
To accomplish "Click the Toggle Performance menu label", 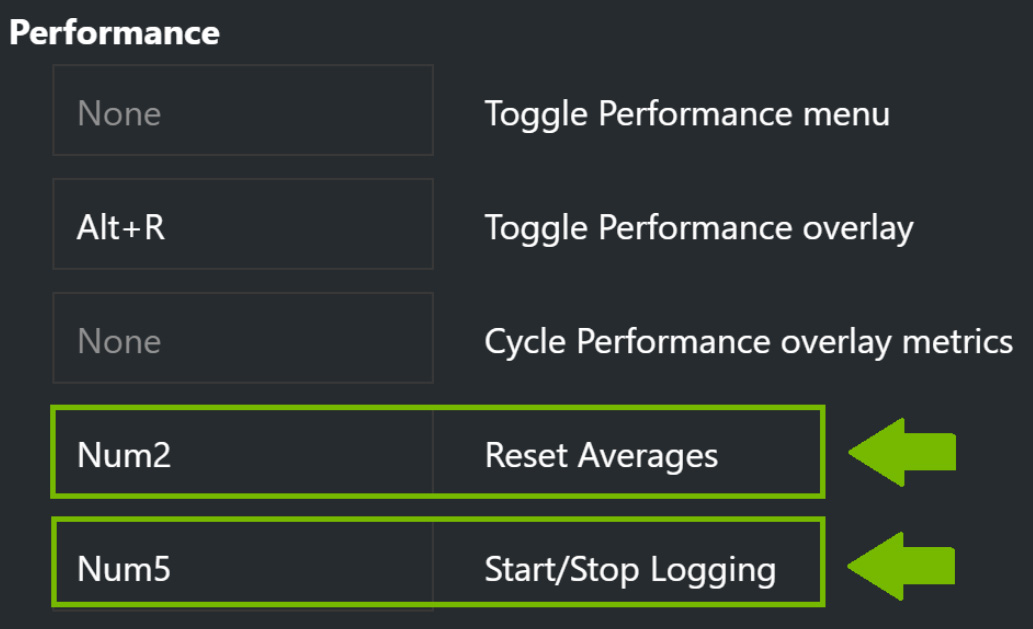I will (686, 113).
